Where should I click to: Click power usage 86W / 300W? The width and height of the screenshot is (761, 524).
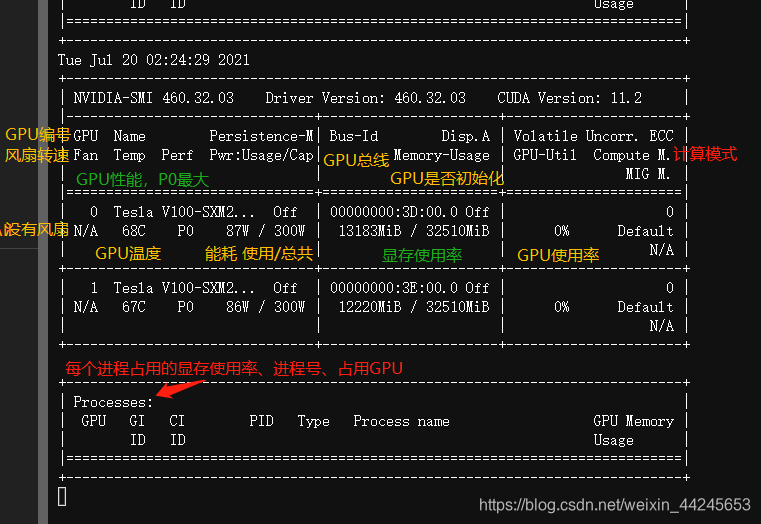tap(265, 307)
